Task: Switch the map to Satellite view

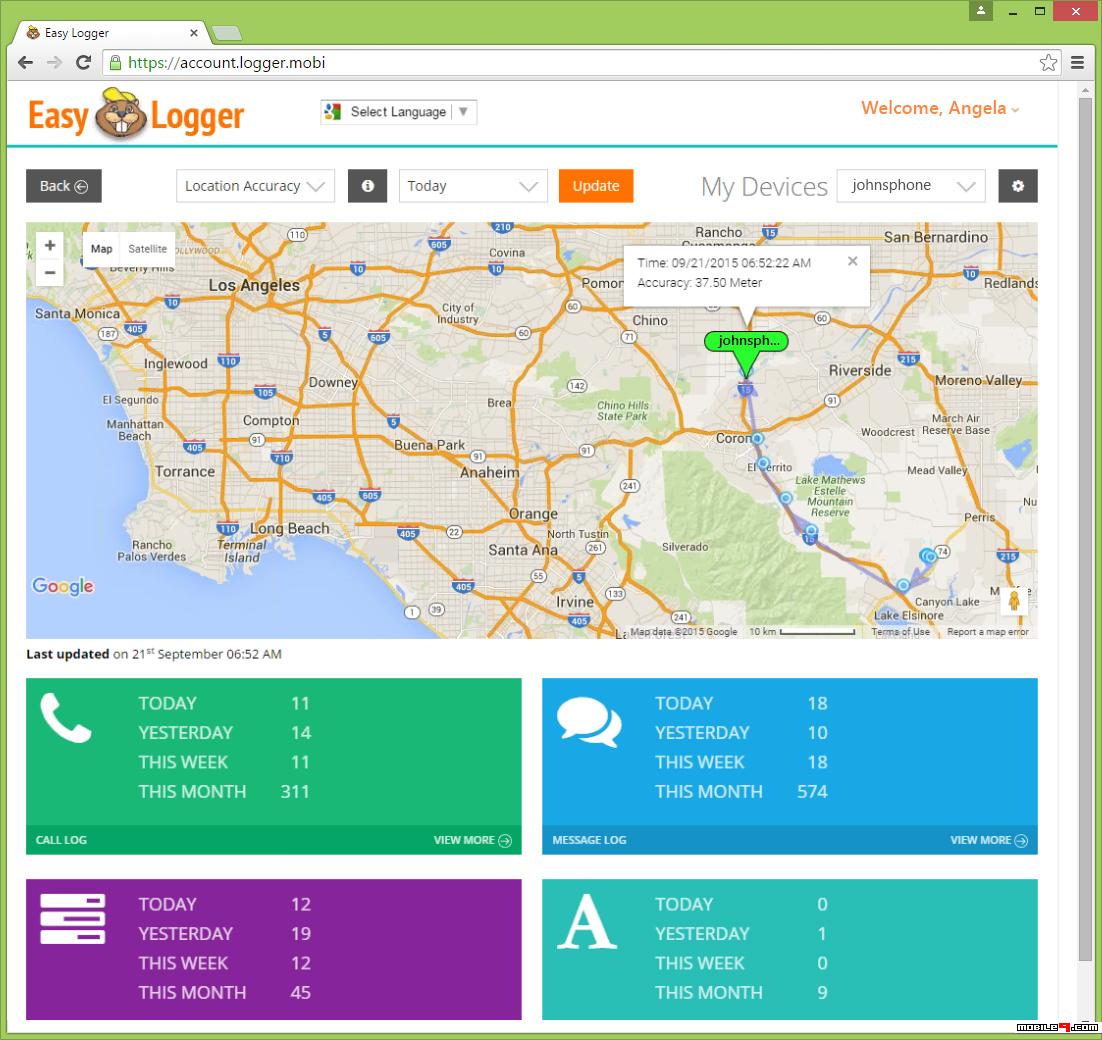Action: pyautogui.click(x=147, y=249)
